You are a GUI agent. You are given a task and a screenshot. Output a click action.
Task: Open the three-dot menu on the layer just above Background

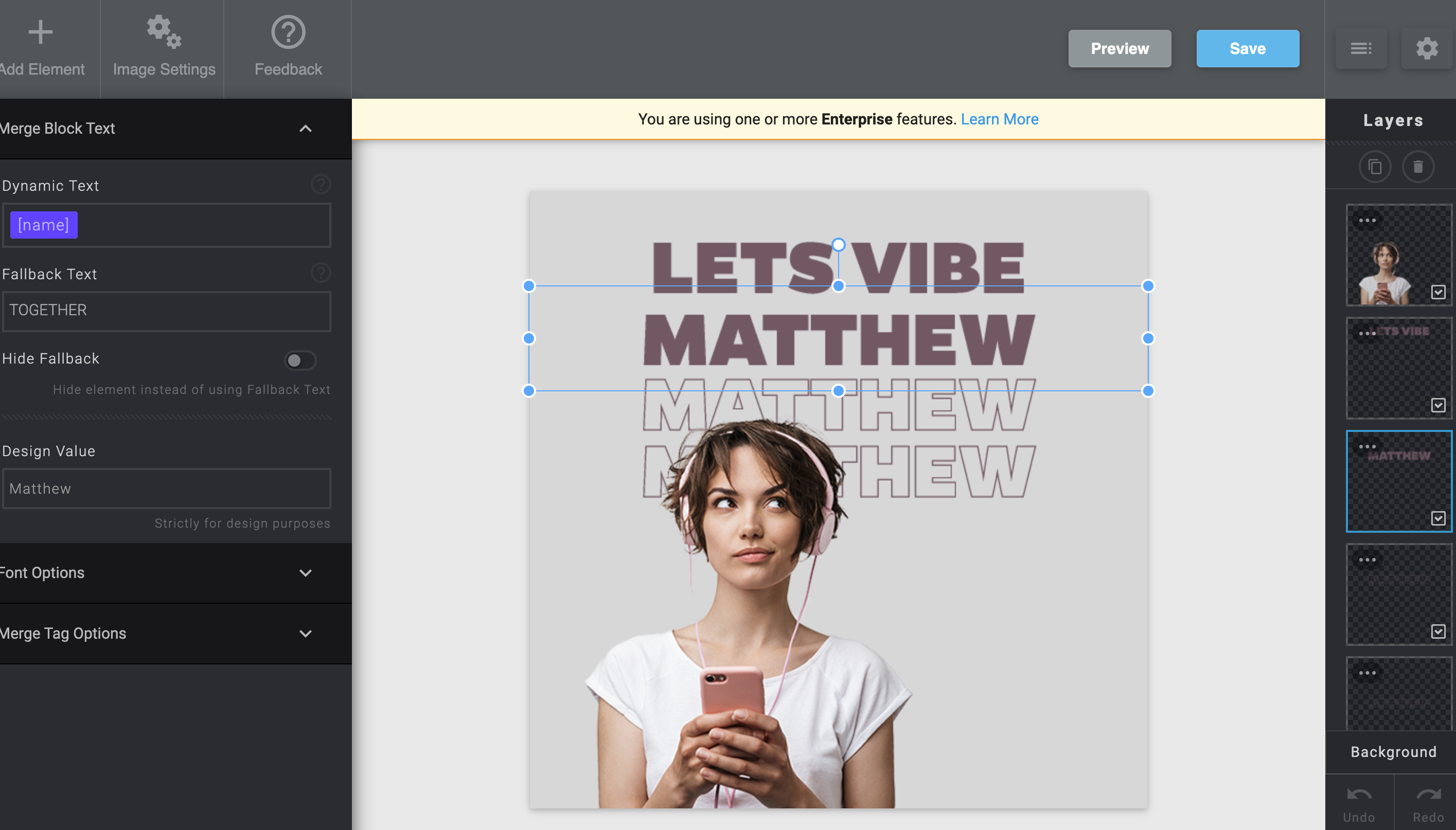[1367, 673]
